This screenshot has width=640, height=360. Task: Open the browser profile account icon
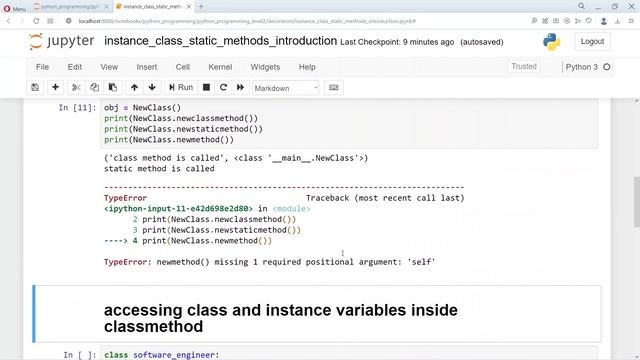coord(604,21)
